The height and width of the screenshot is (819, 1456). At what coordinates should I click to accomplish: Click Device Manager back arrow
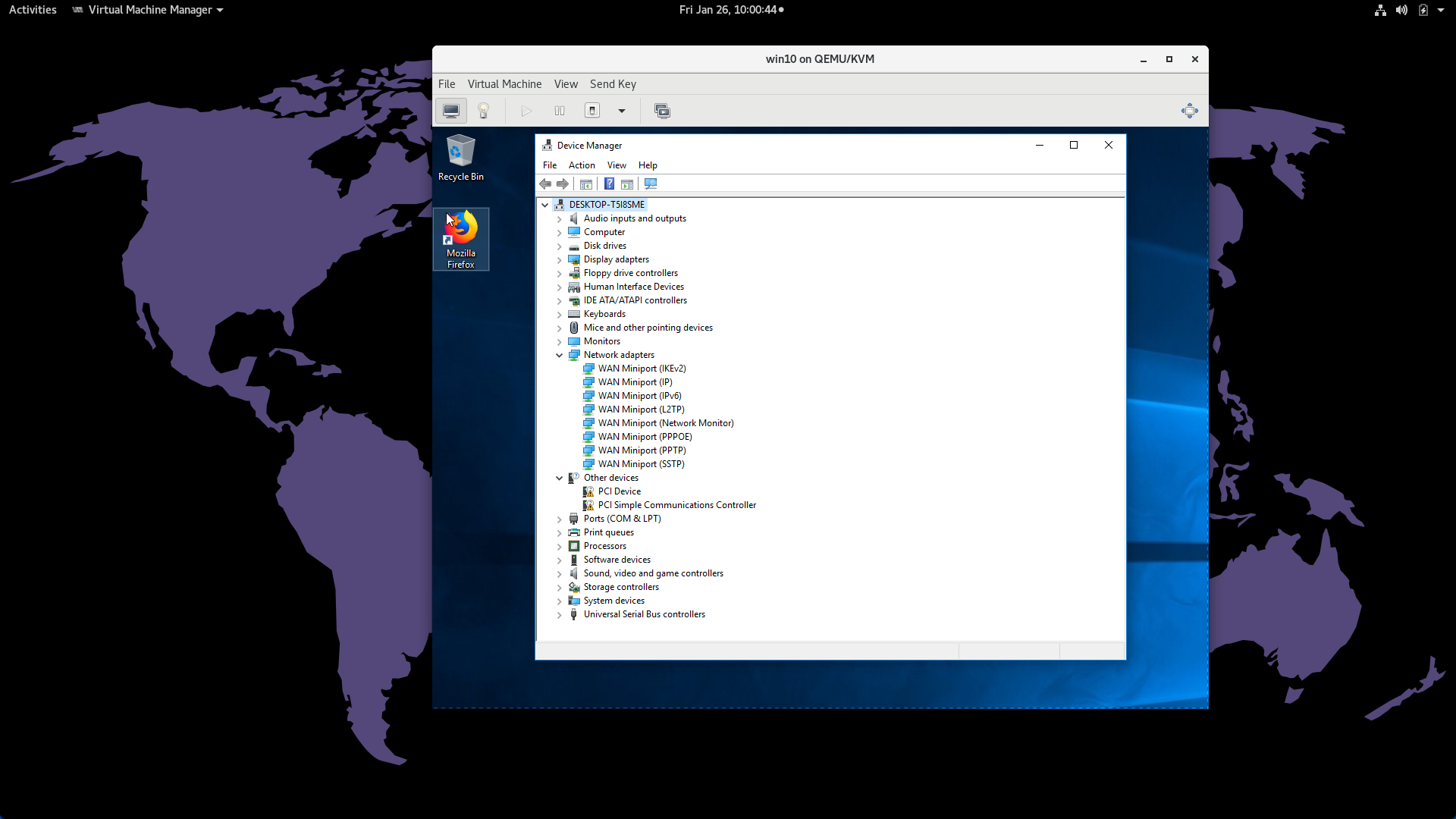click(545, 184)
